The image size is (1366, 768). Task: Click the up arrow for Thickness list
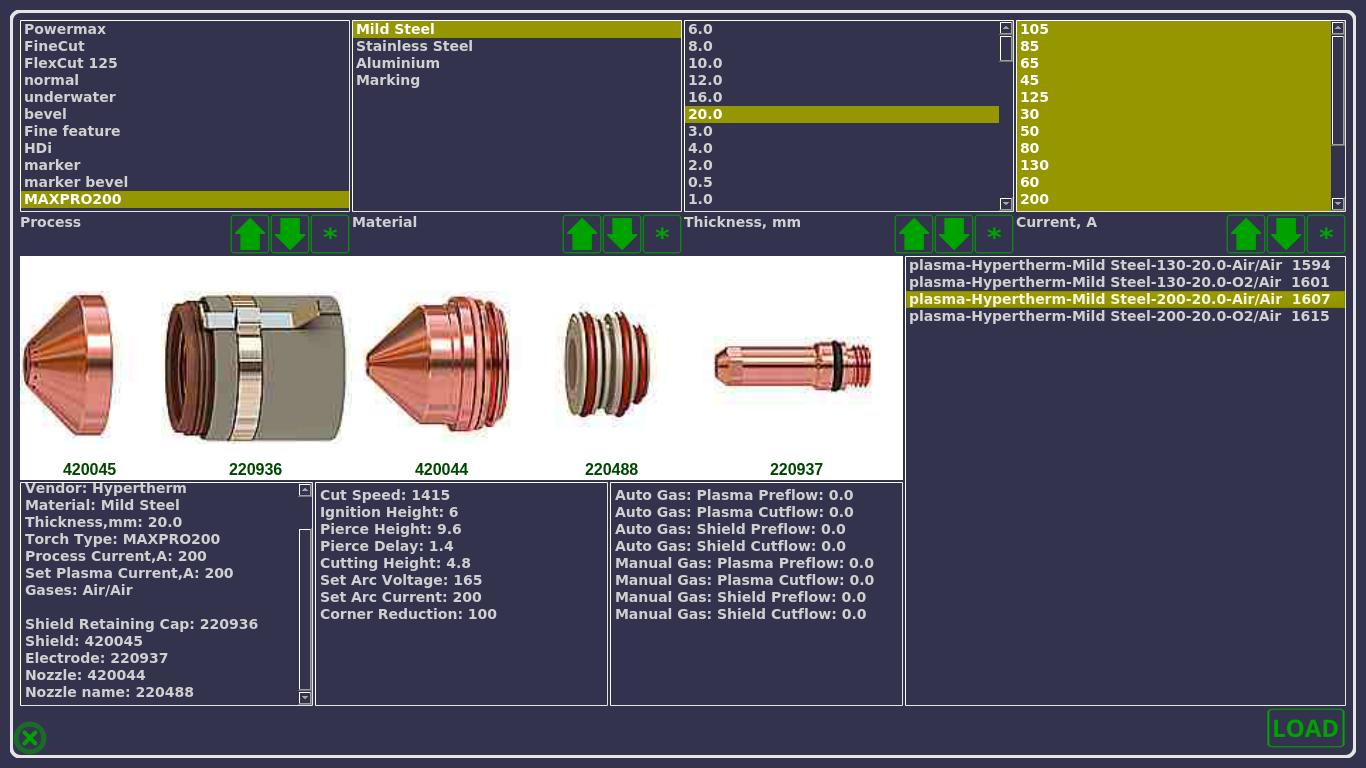tap(914, 234)
